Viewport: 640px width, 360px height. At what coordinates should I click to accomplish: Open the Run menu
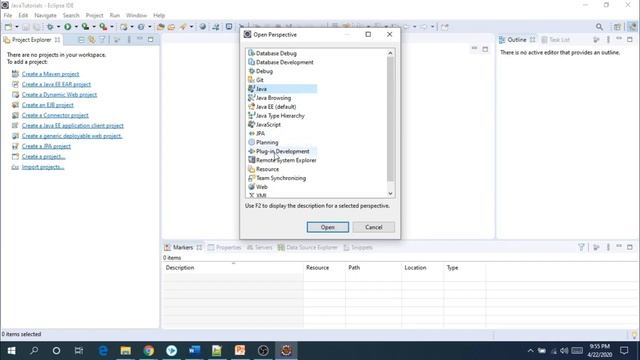point(115,15)
